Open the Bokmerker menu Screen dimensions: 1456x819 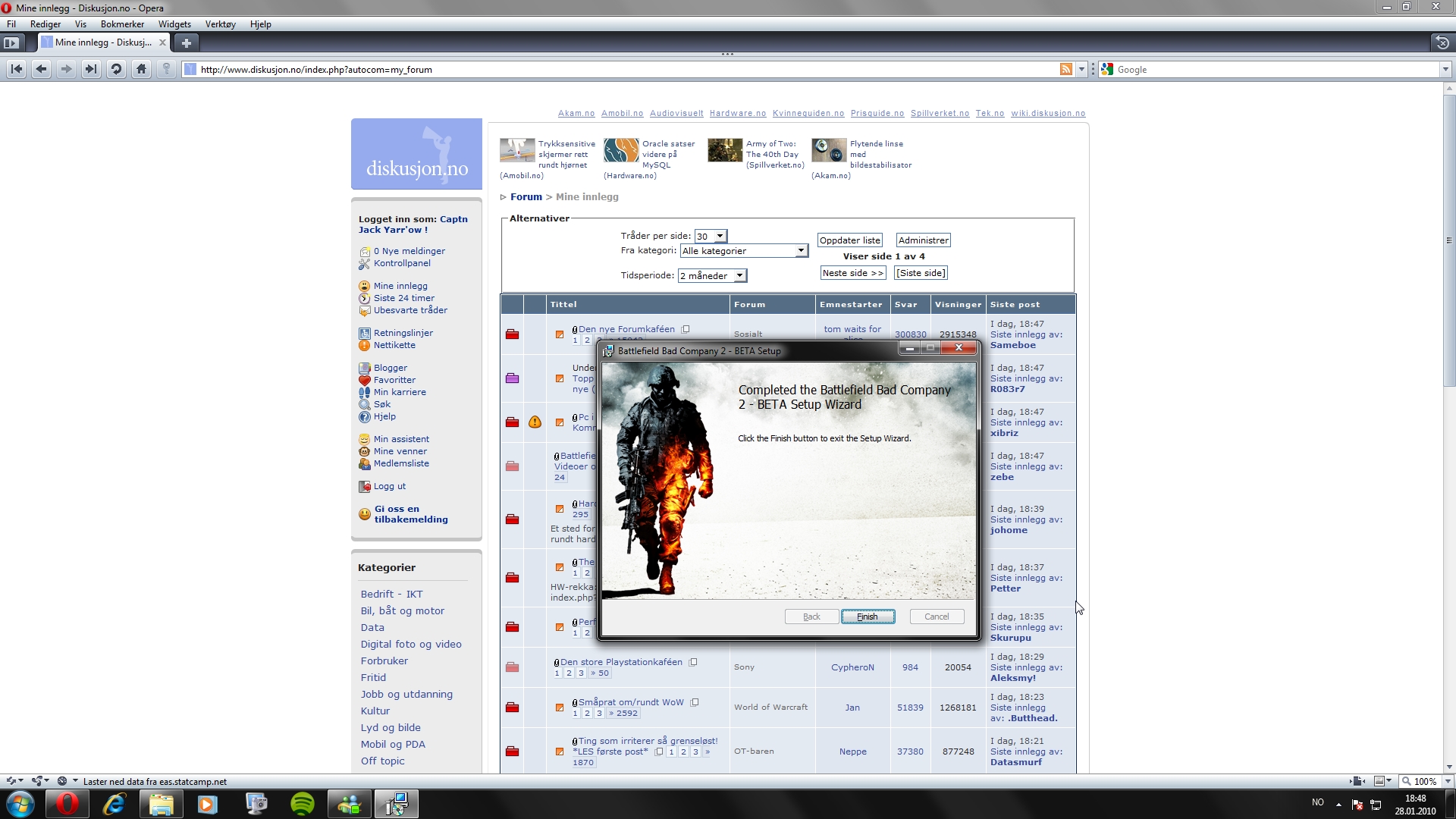pos(122,24)
